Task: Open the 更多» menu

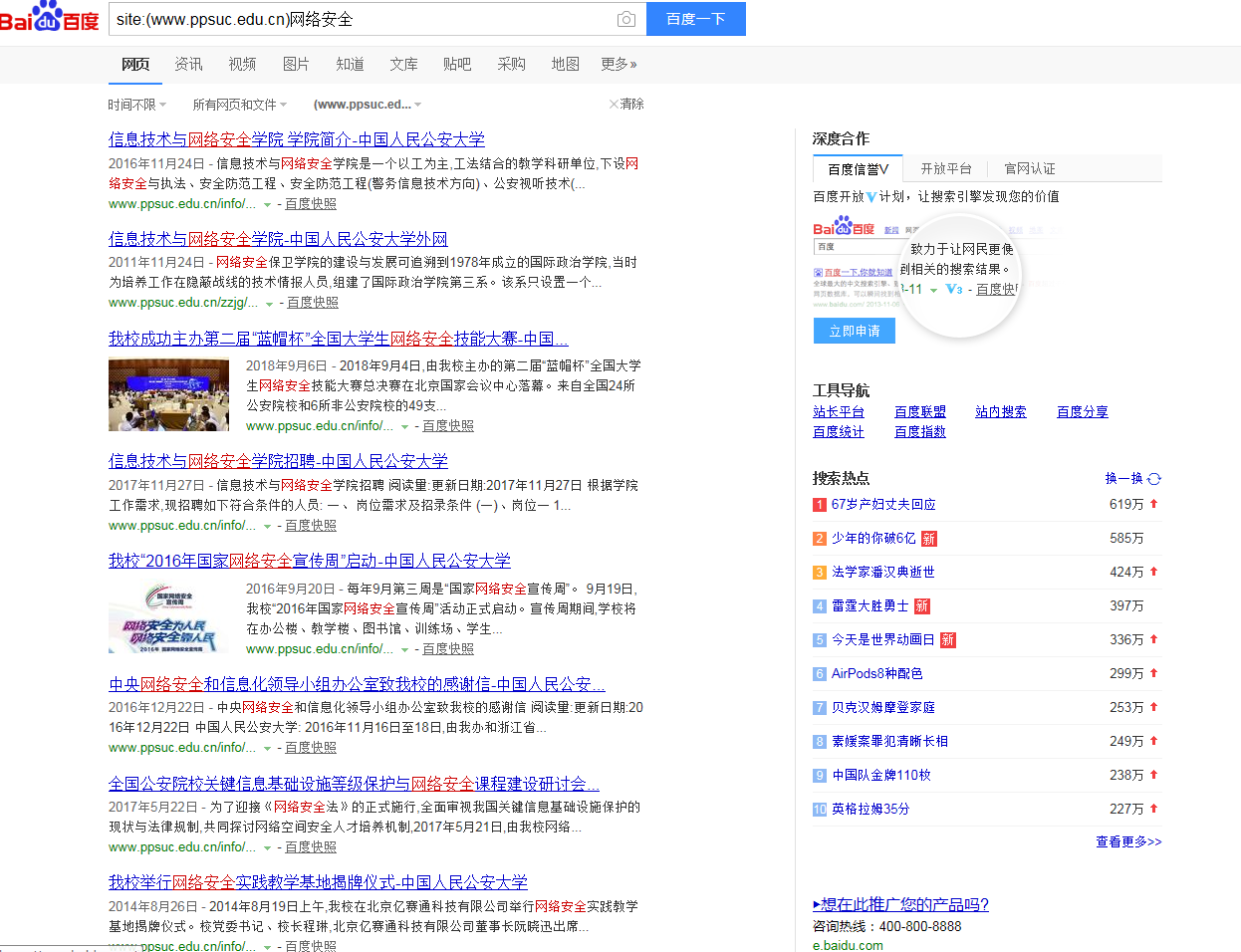Action: pos(619,64)
